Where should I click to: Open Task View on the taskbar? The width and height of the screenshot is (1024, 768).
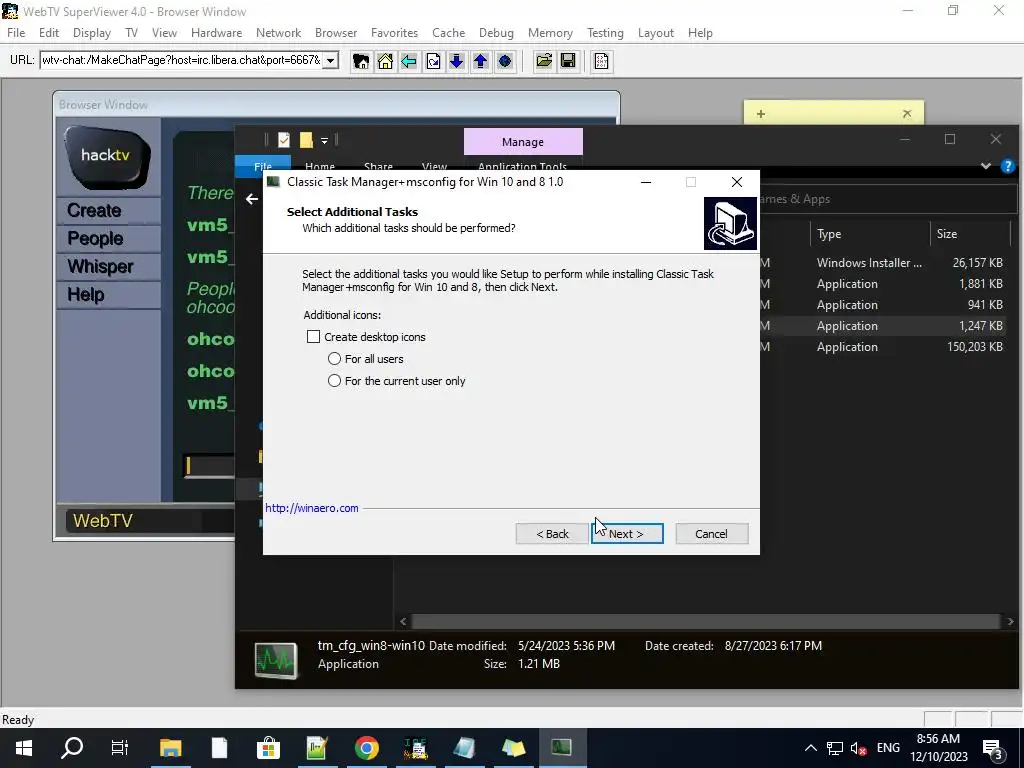tap(120, 748)
